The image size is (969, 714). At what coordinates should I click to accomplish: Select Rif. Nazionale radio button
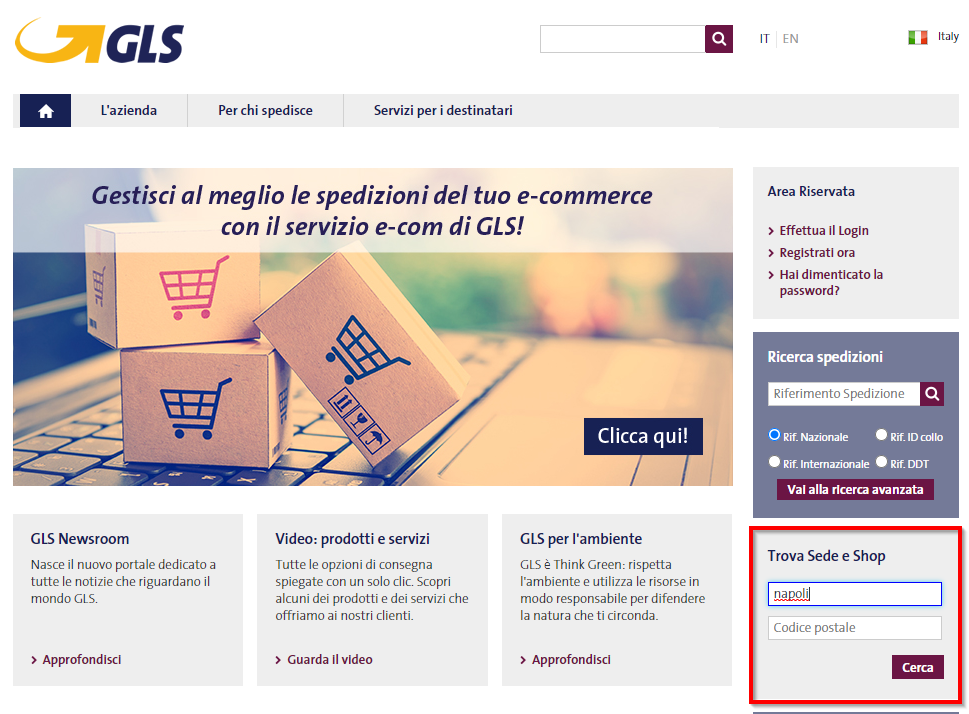774,435
